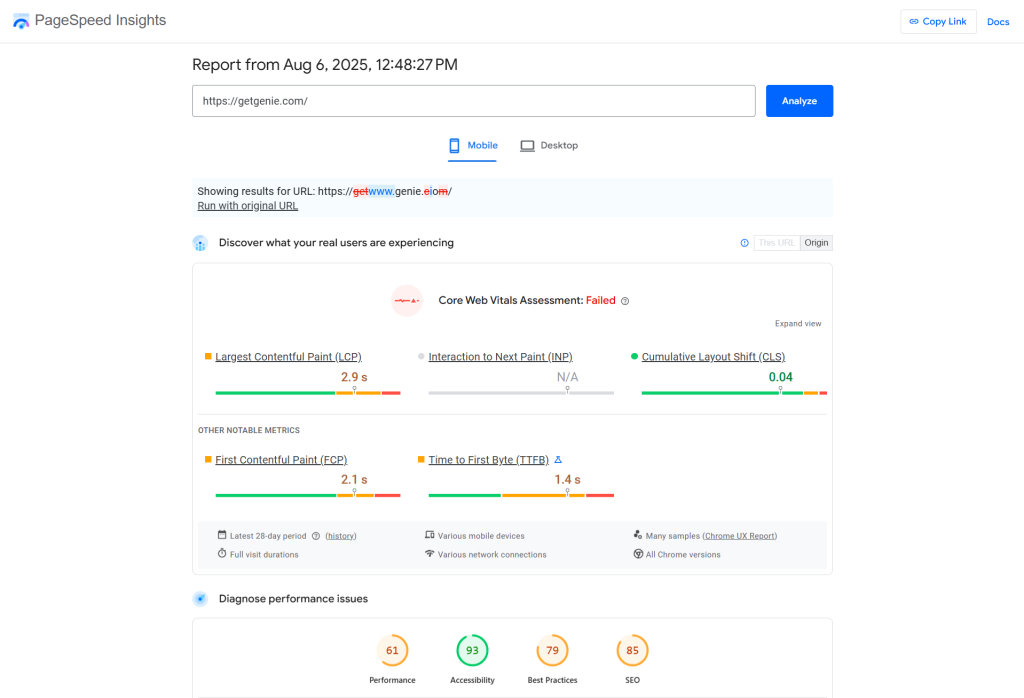Viewport: 1024px width, 698px height.
Task: Open Largest Contentful Paint (LCP) link
Action: 288,357
